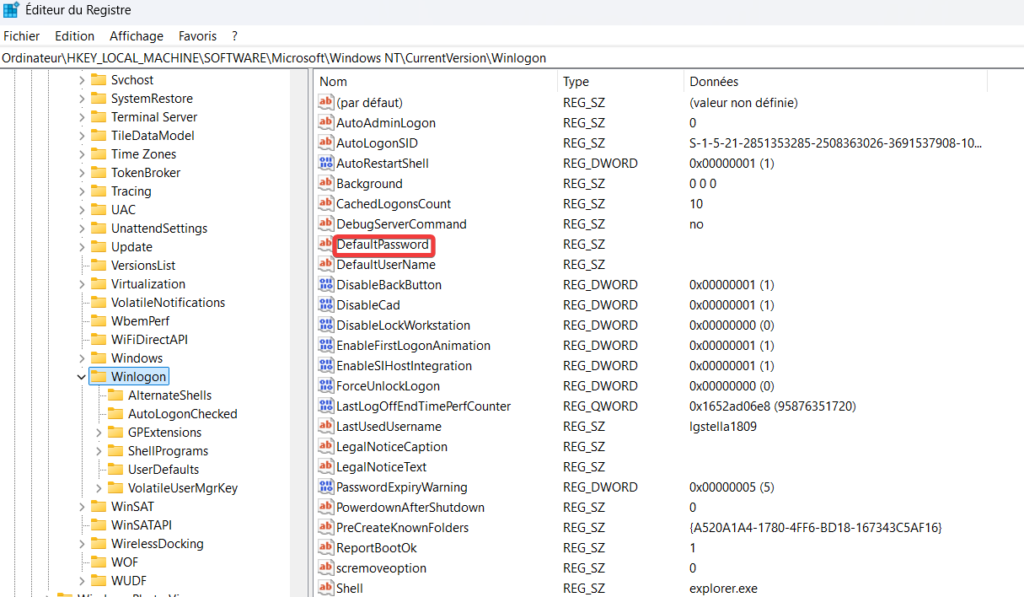Viewport: 1024px width, 597px height.
Task: Open the Edition menu
Action: 74,36
